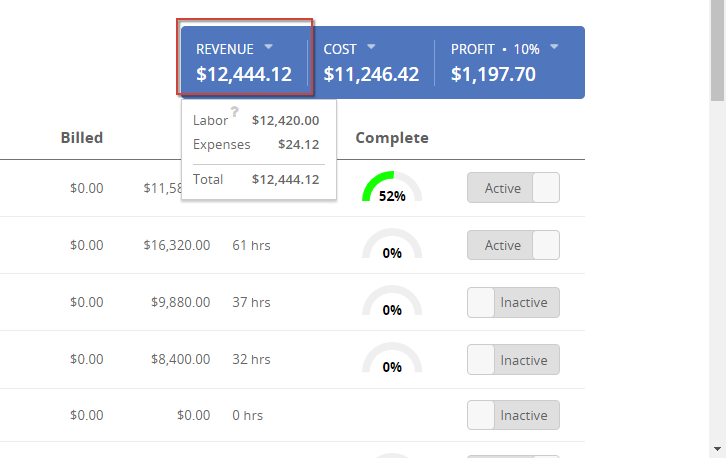The height and width of the screenshot is (458, 726).
Task: Click the 0% gauge on 32 hrs row
Action: (392, 358)
